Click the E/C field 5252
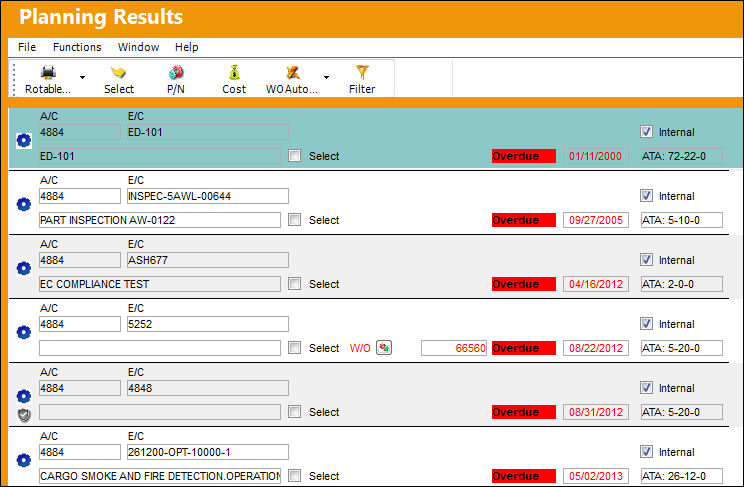This screenshot has height=487, width=744. 208,324
